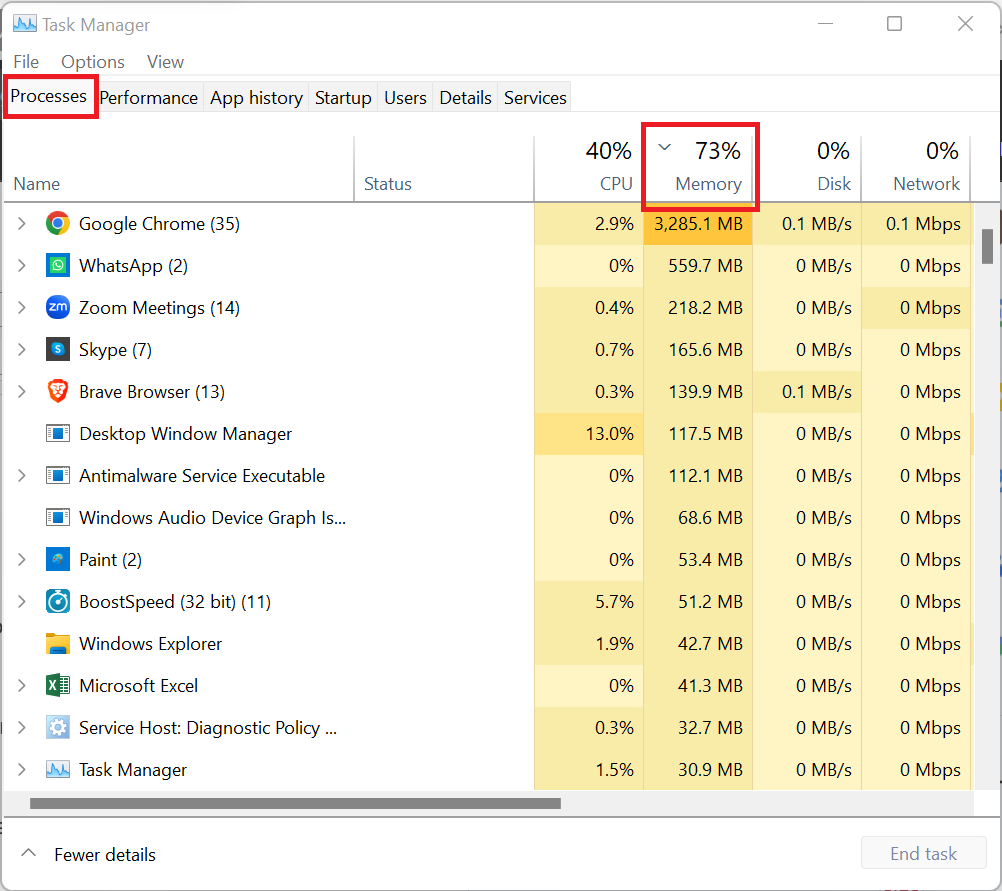Click the Zoom Meetings app icon

[x=57, y=308]
